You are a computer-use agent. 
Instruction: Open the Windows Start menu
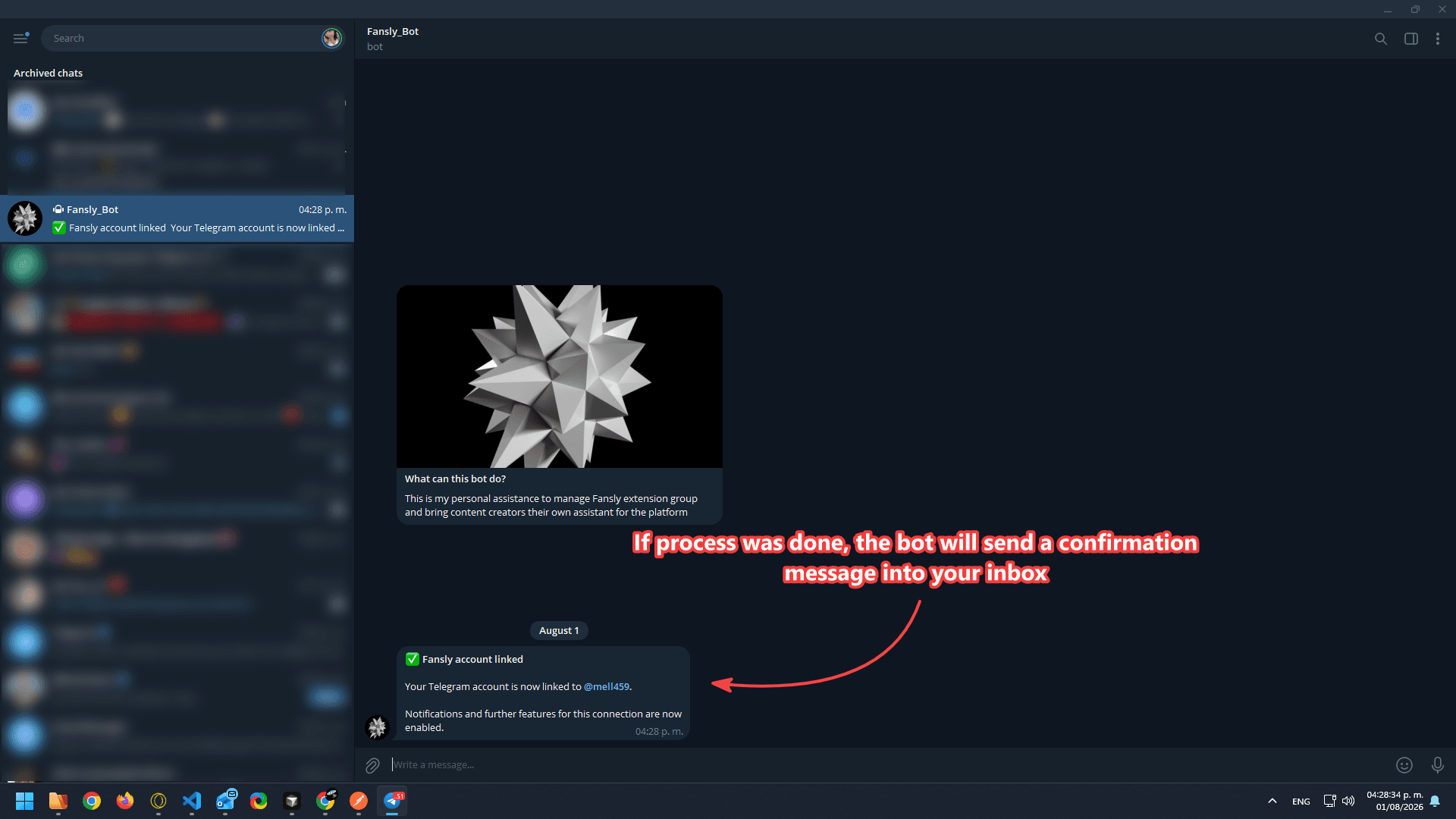point(25,801)
